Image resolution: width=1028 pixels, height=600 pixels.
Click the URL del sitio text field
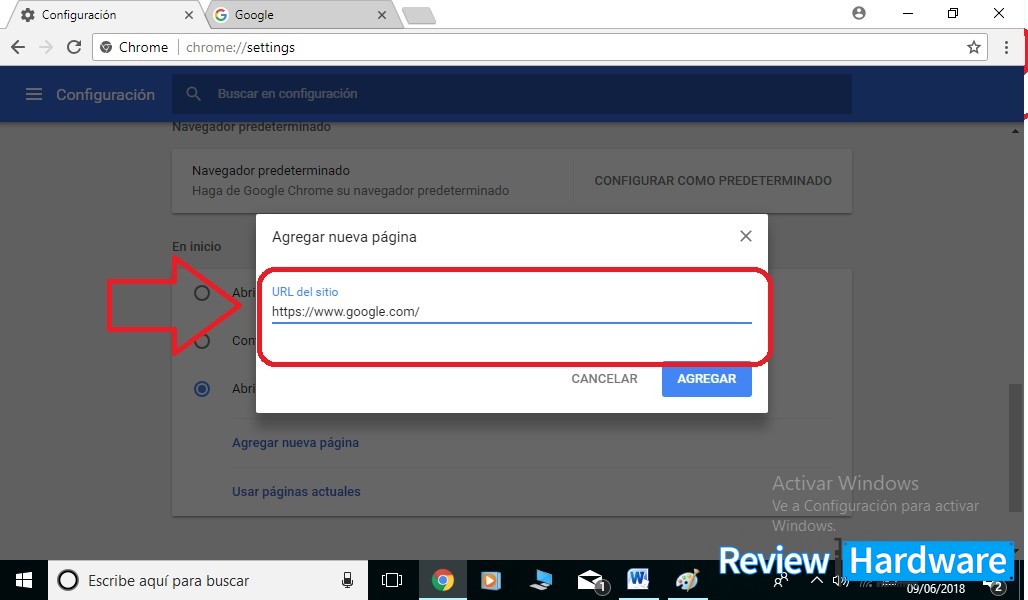[x=511, y=312]
